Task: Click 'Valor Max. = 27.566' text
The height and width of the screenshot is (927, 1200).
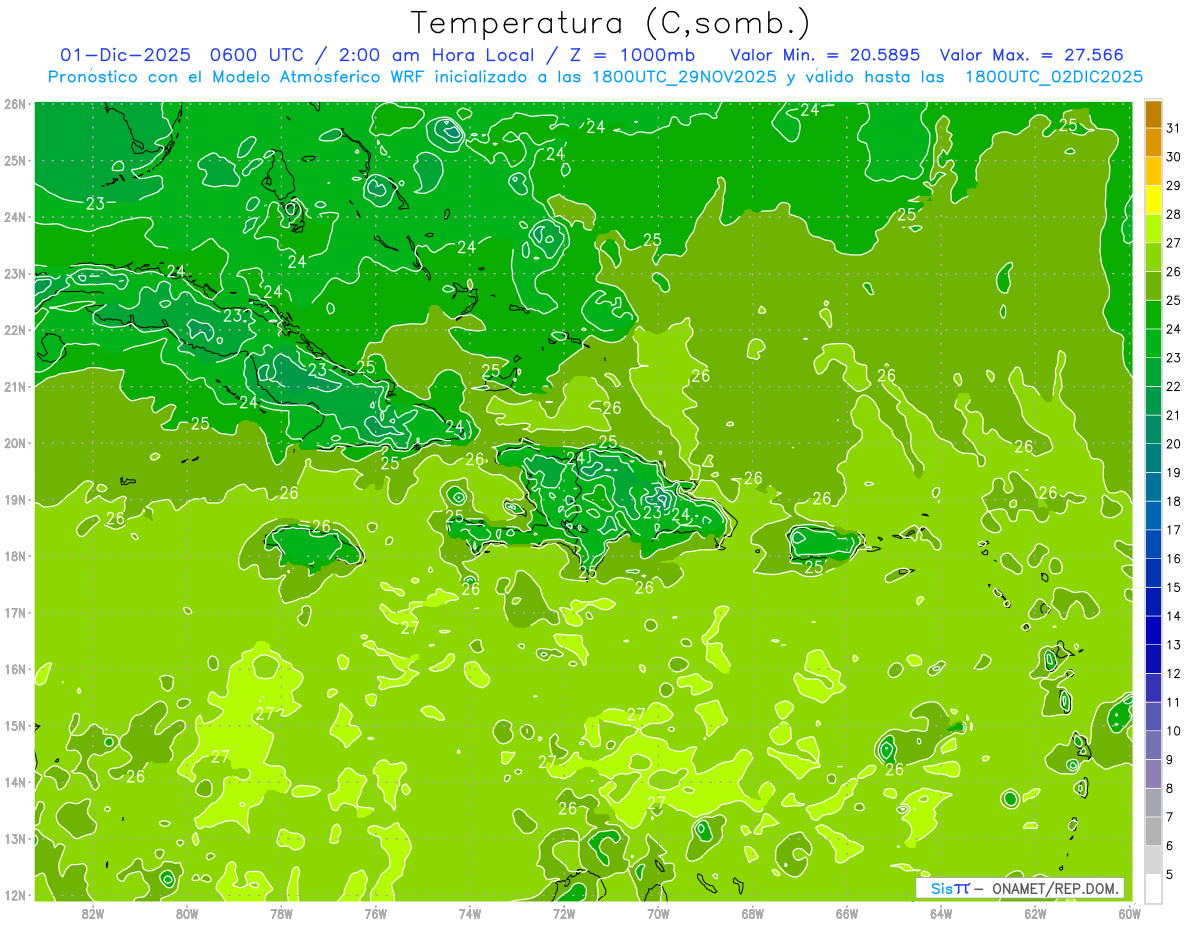Action: 1031,55
